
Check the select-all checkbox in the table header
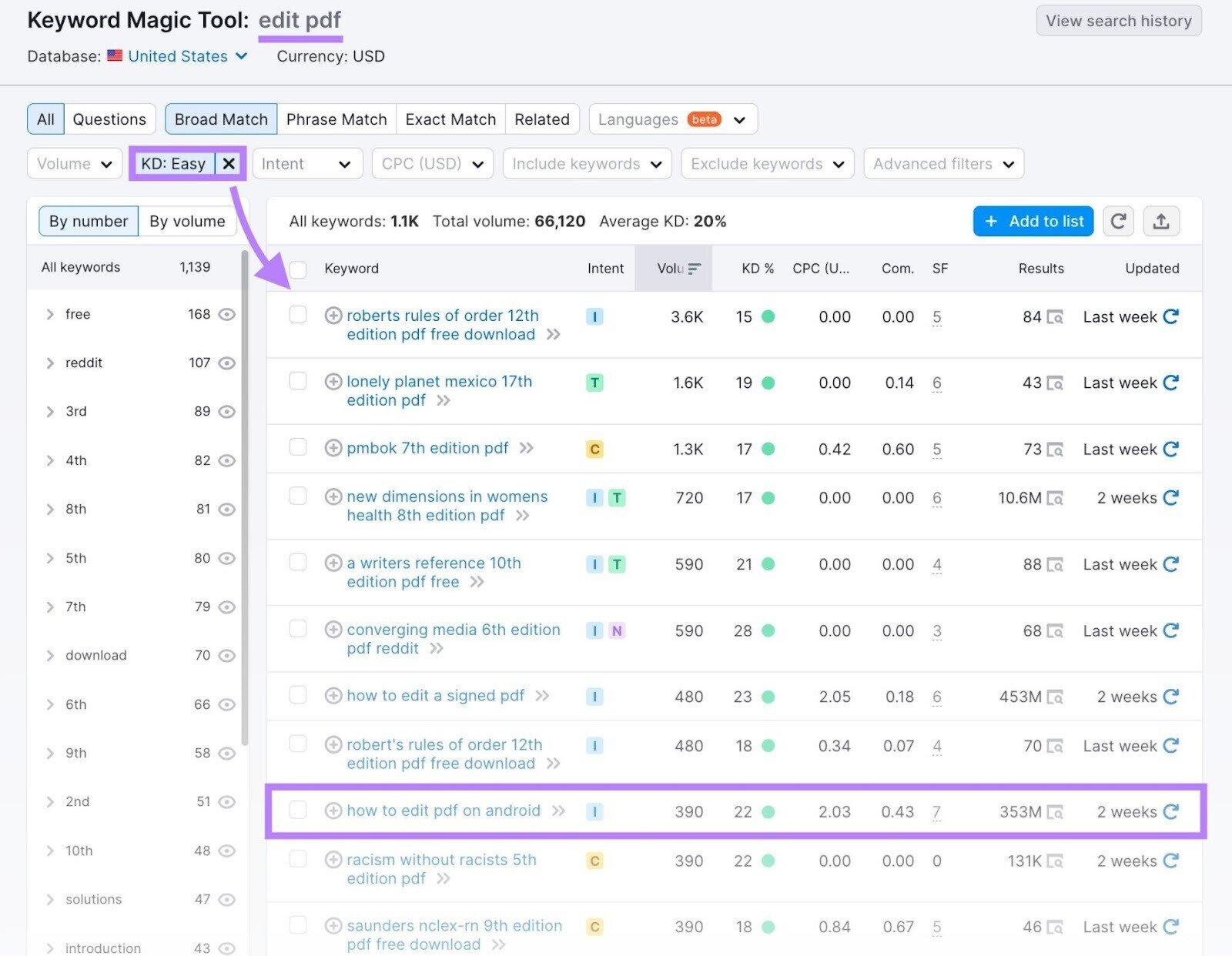(298, 268)
